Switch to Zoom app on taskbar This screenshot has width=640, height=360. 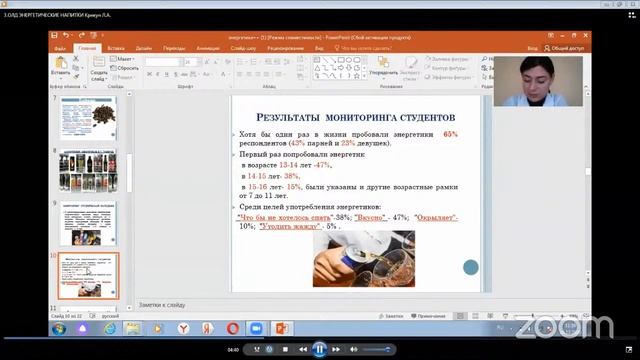tap(256, 329)
